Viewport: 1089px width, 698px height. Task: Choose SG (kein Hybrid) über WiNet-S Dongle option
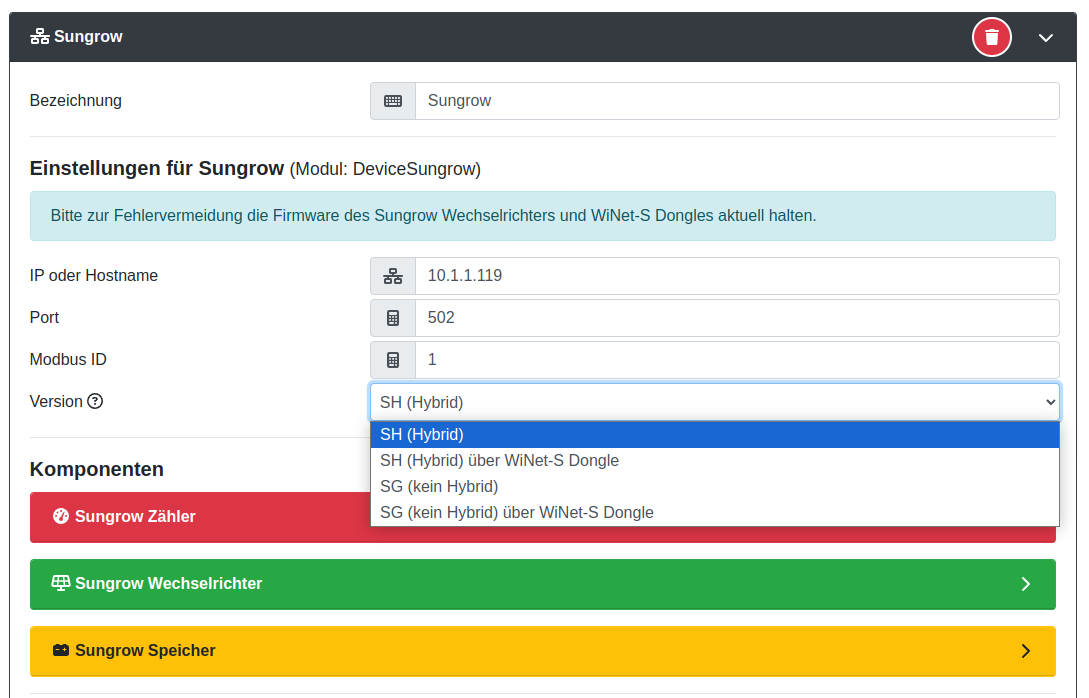coord(715,513)
